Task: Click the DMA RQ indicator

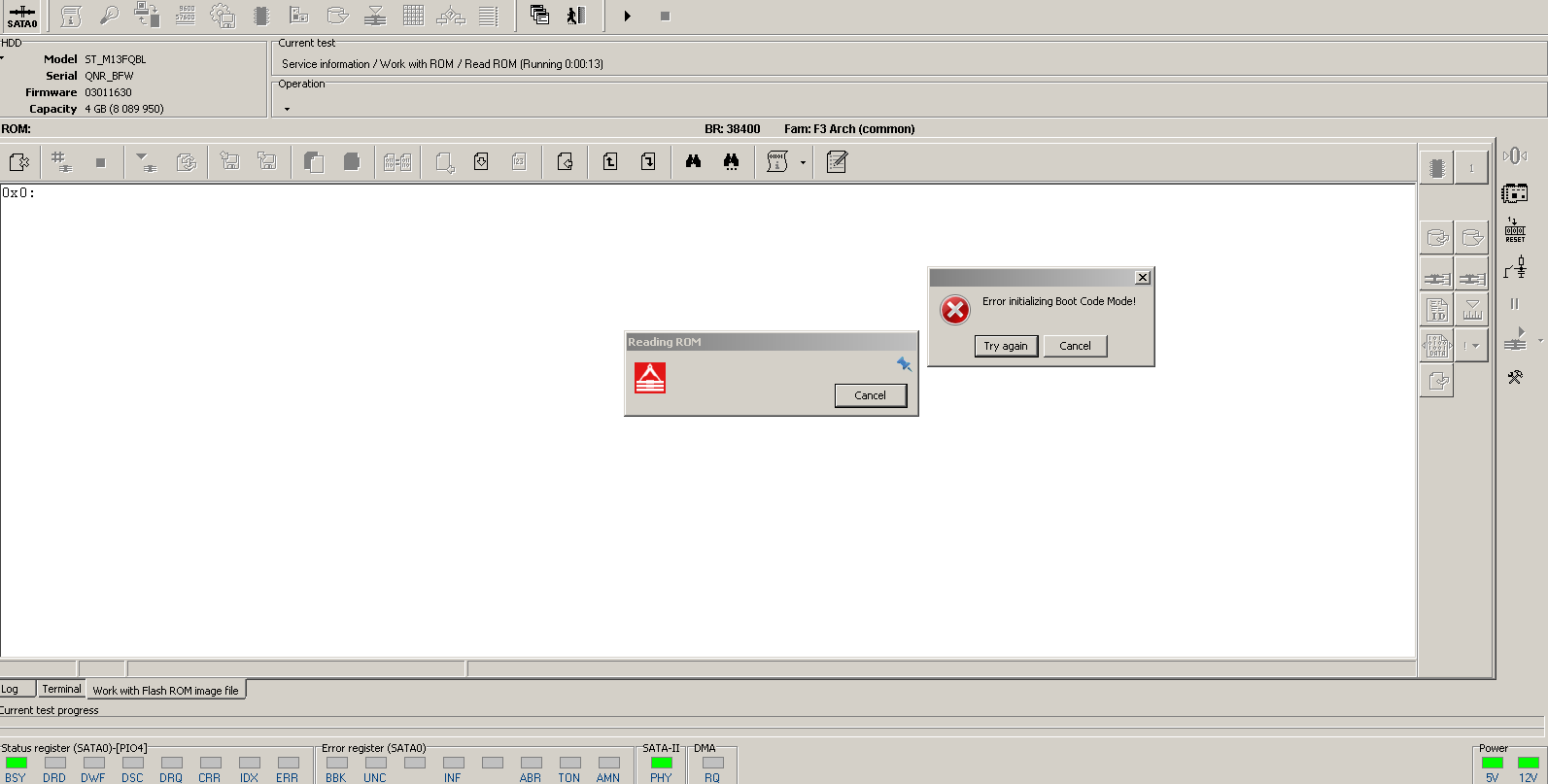Action: 713,763
